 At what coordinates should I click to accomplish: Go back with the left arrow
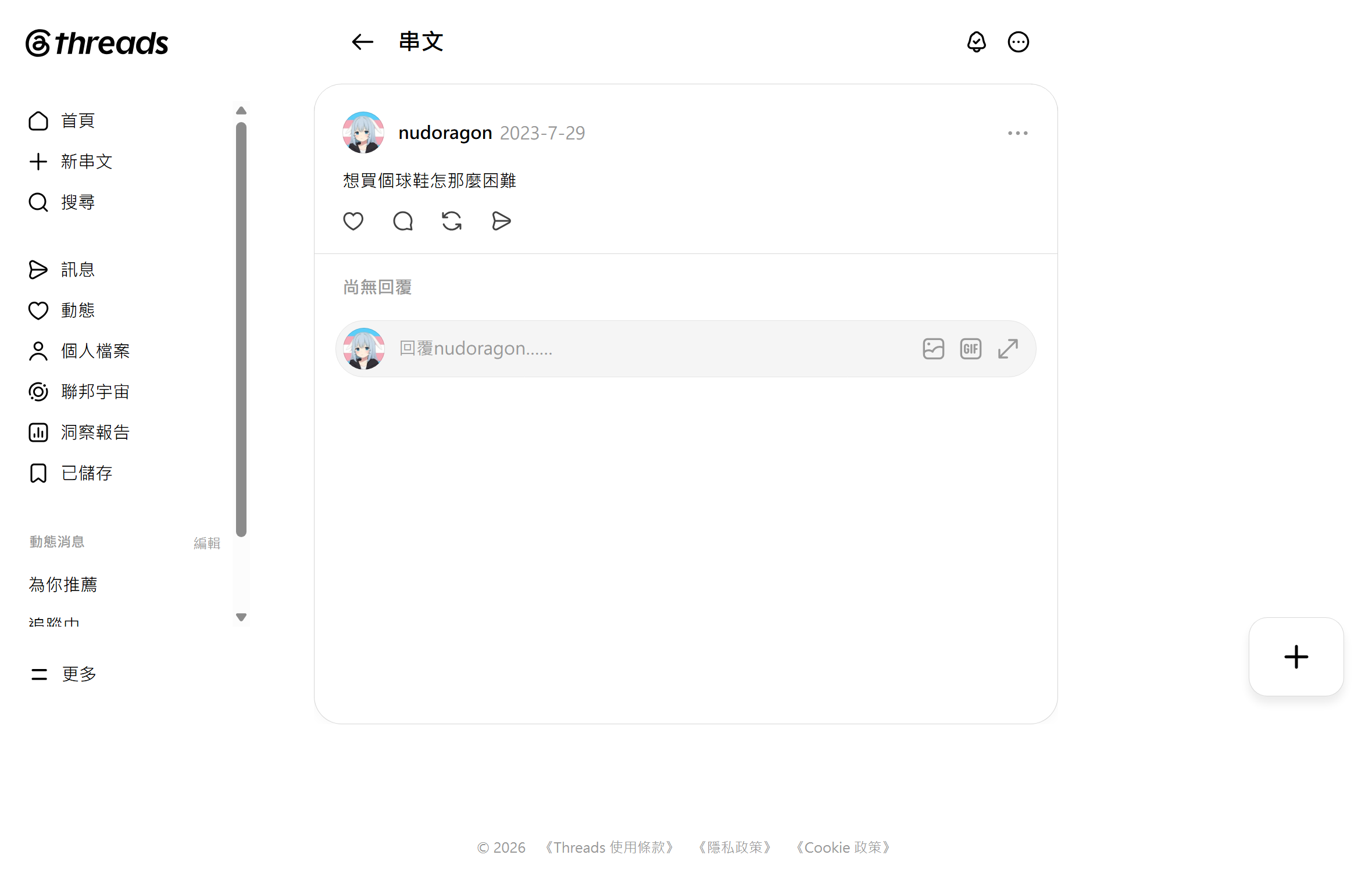click(362, 42)
